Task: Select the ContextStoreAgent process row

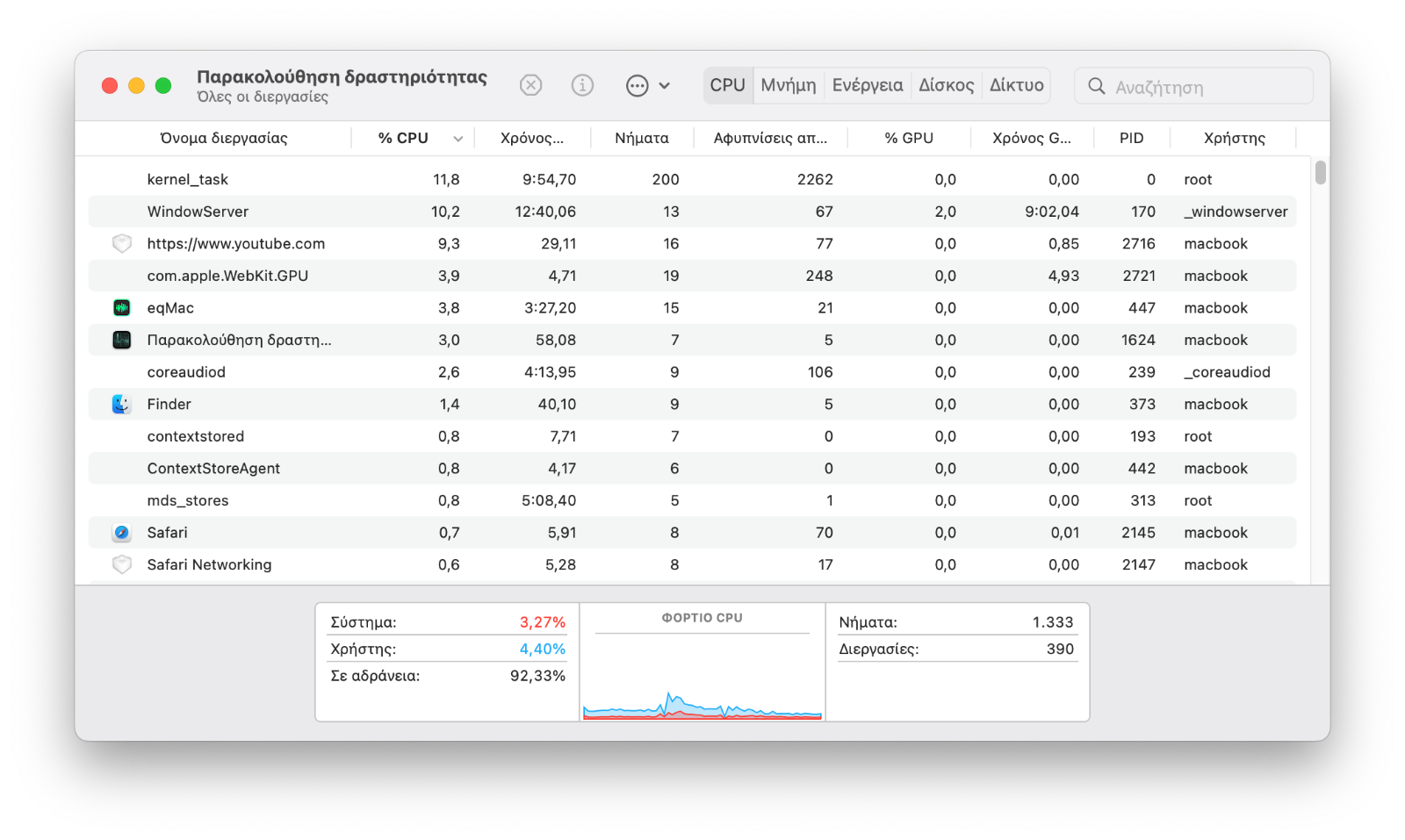Action: tap(692, 469)
